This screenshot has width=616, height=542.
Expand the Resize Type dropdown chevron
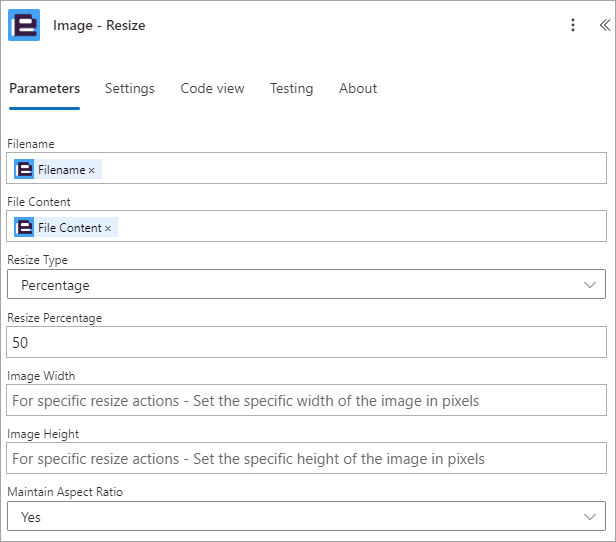click(x=590, y=284)
